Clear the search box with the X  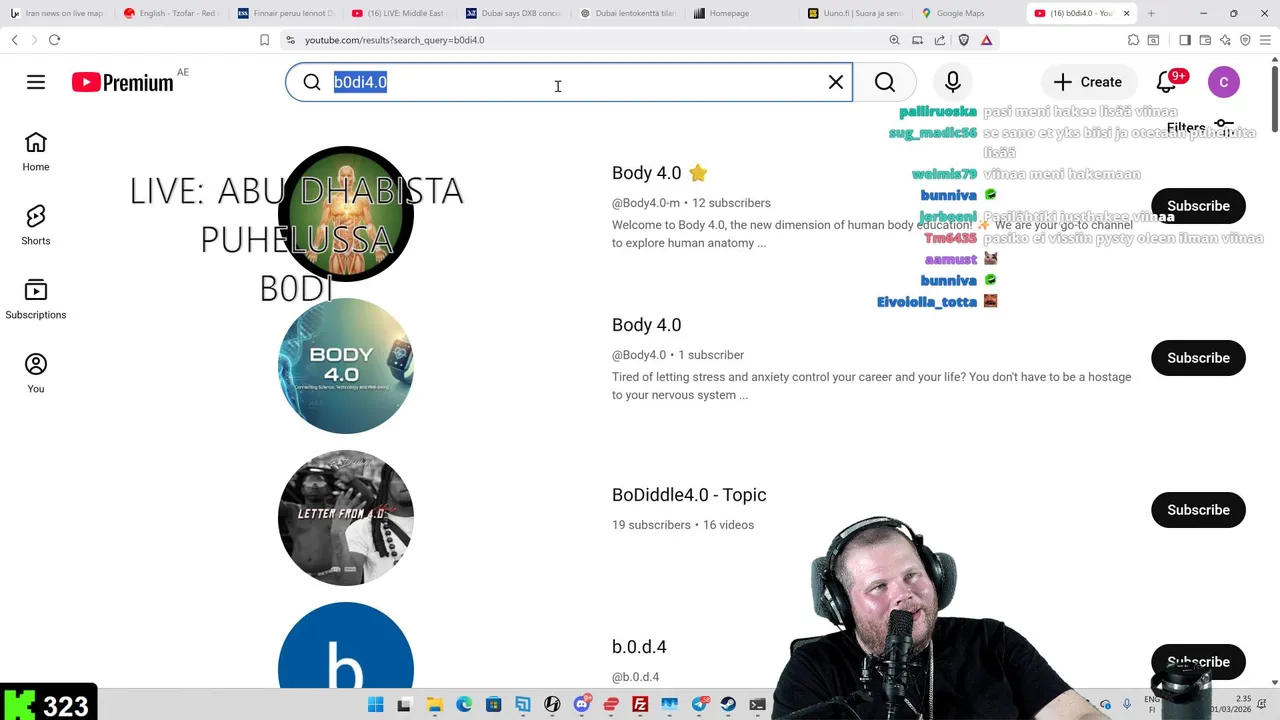click(x=836, y=82)
